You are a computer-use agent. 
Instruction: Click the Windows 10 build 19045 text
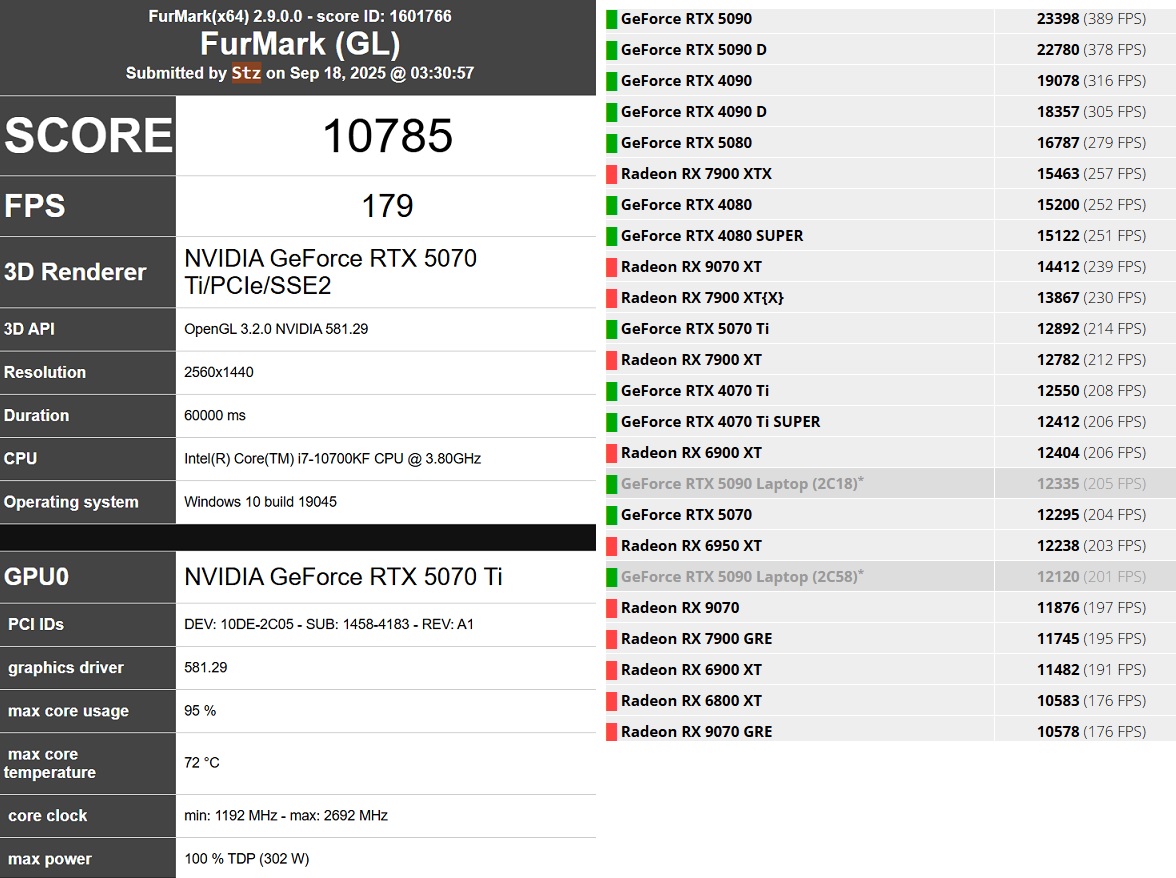click(260, 502)
